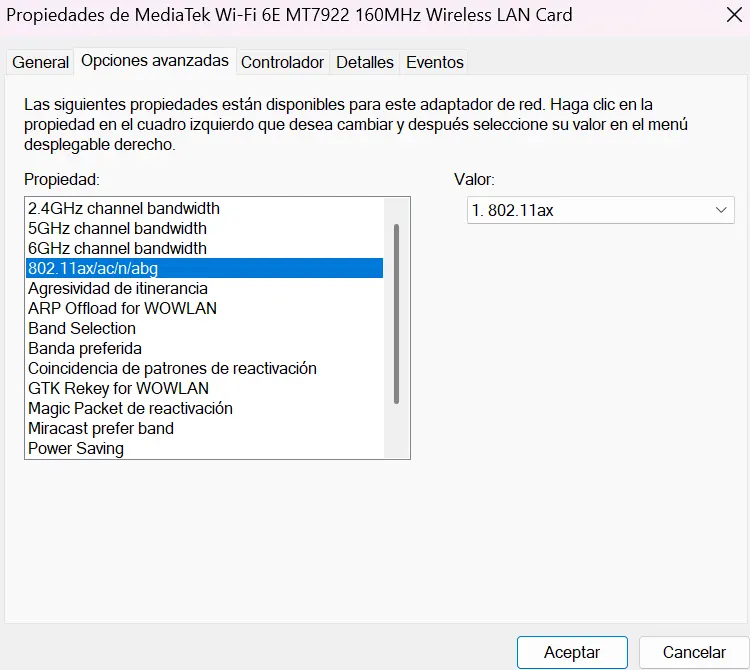Pick GTK Rekey for WOWLAN
The width and height of the screenshot is (750, 670).
[x=205, y=388]
